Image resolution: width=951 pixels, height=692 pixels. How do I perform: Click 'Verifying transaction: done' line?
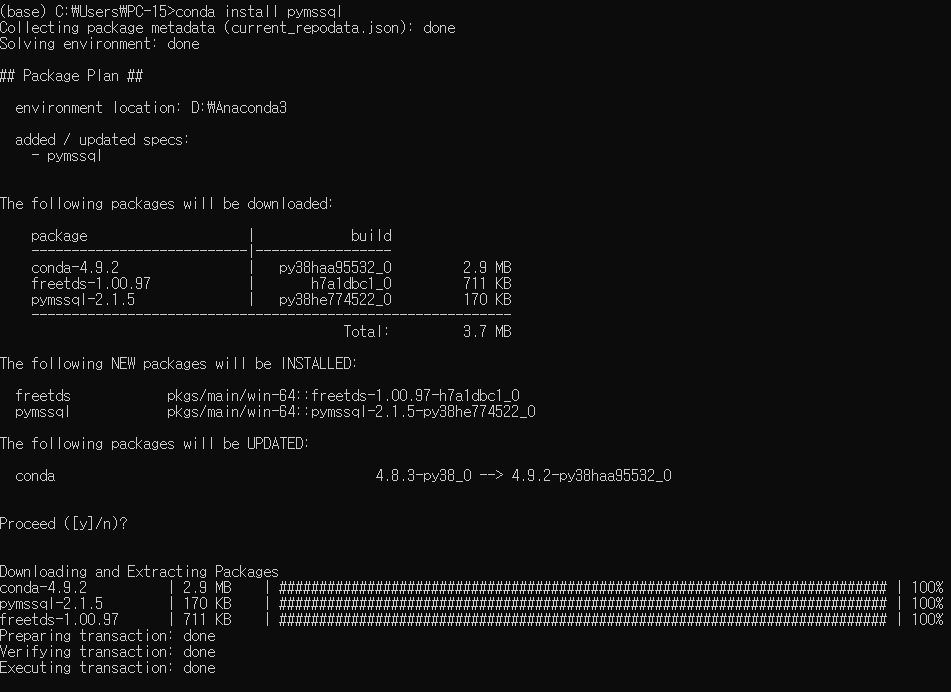pos(107,652)
